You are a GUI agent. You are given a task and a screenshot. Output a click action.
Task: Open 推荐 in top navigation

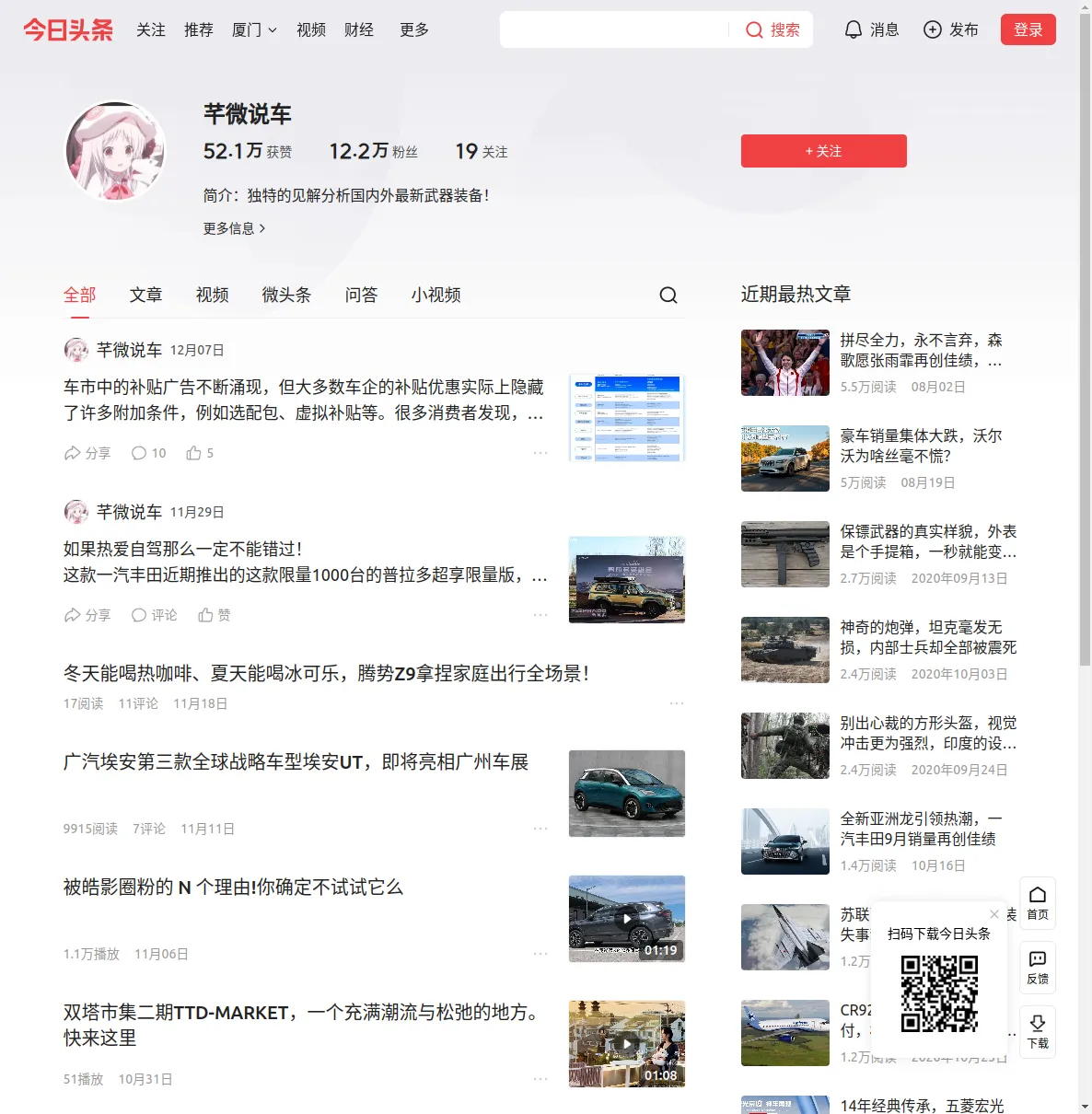click(x=199, y=29)
